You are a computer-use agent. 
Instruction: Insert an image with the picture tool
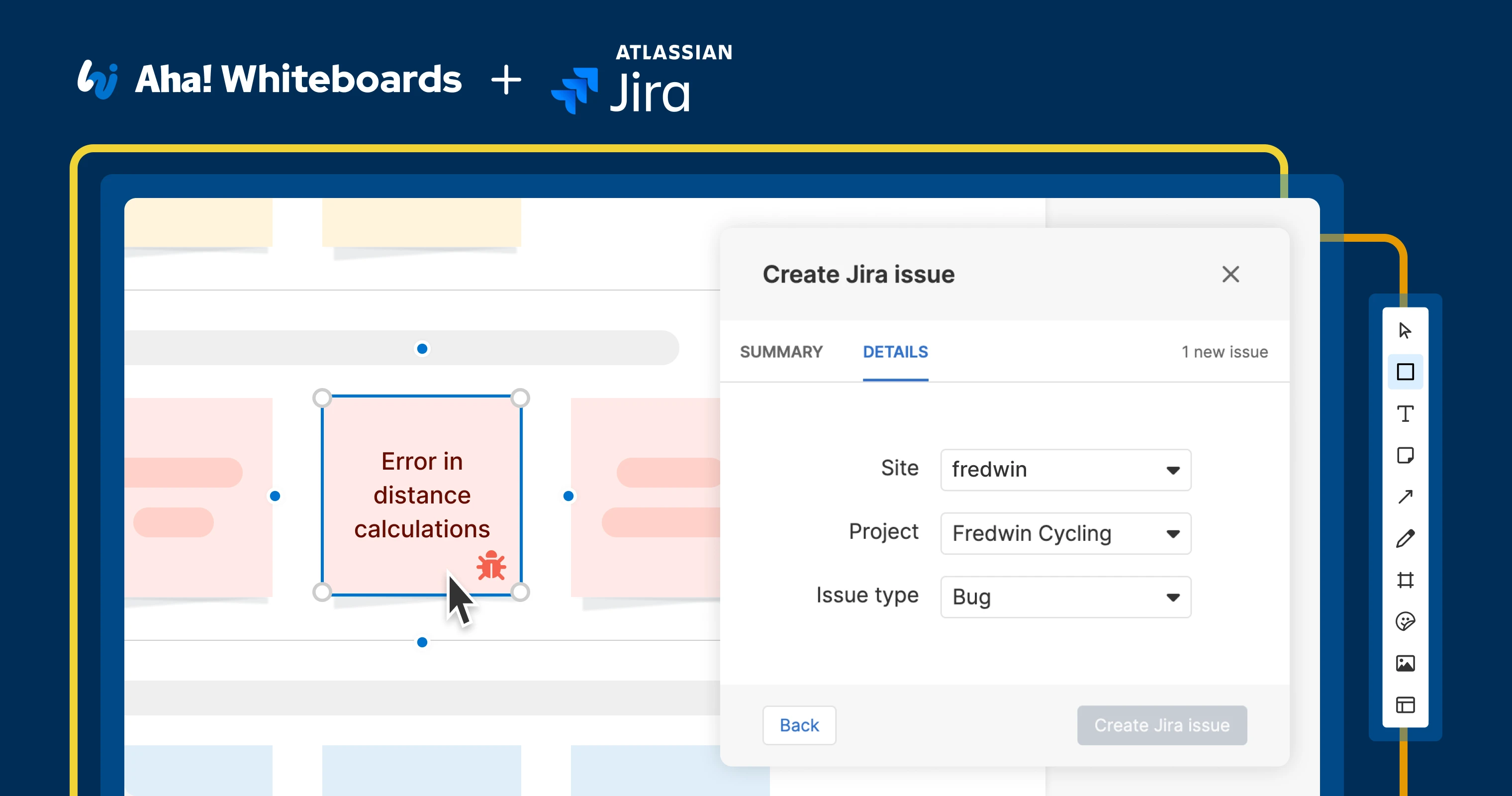pos(1405,663)
